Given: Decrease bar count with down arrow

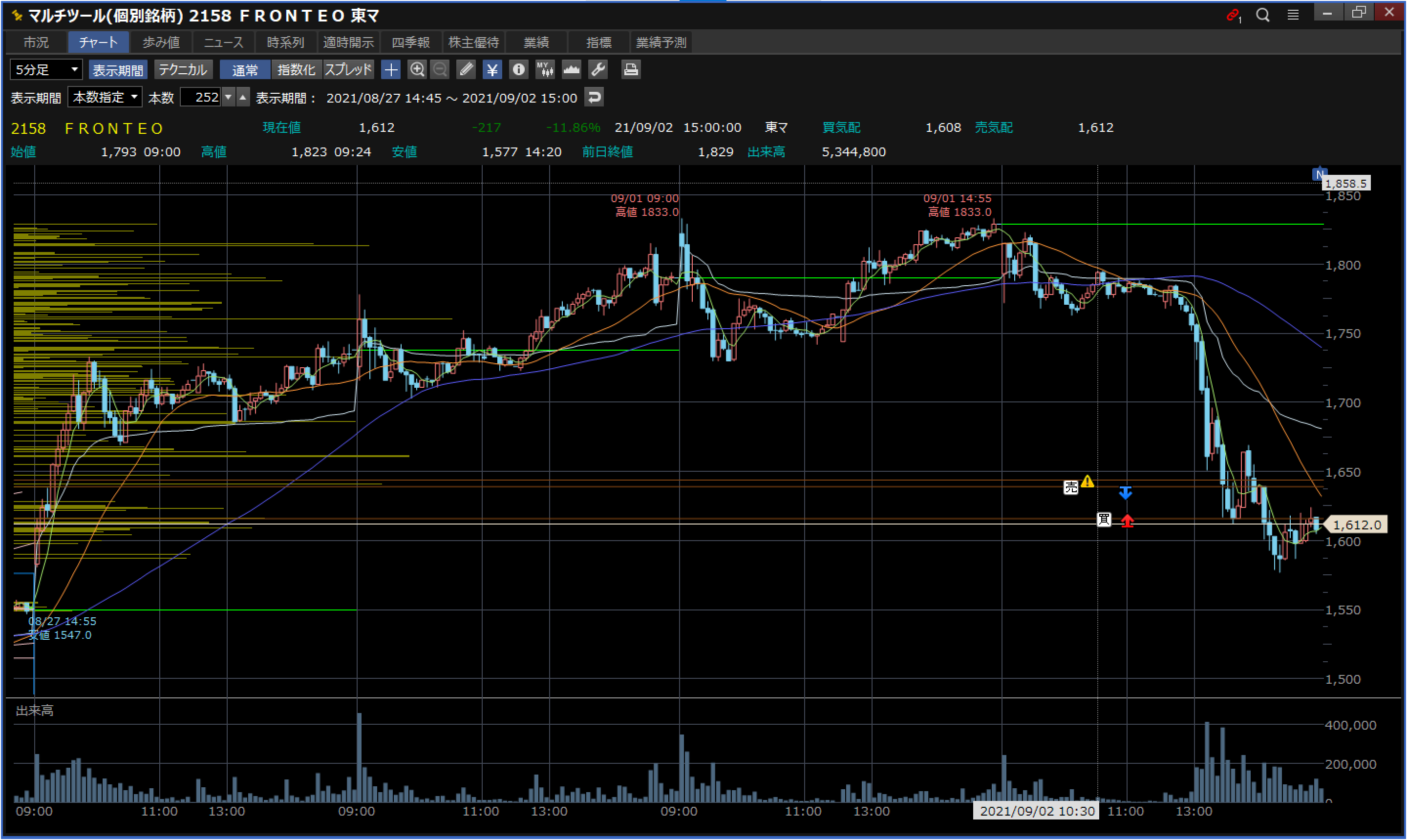Looking at the screenshot, I should [x=228, y=97].
